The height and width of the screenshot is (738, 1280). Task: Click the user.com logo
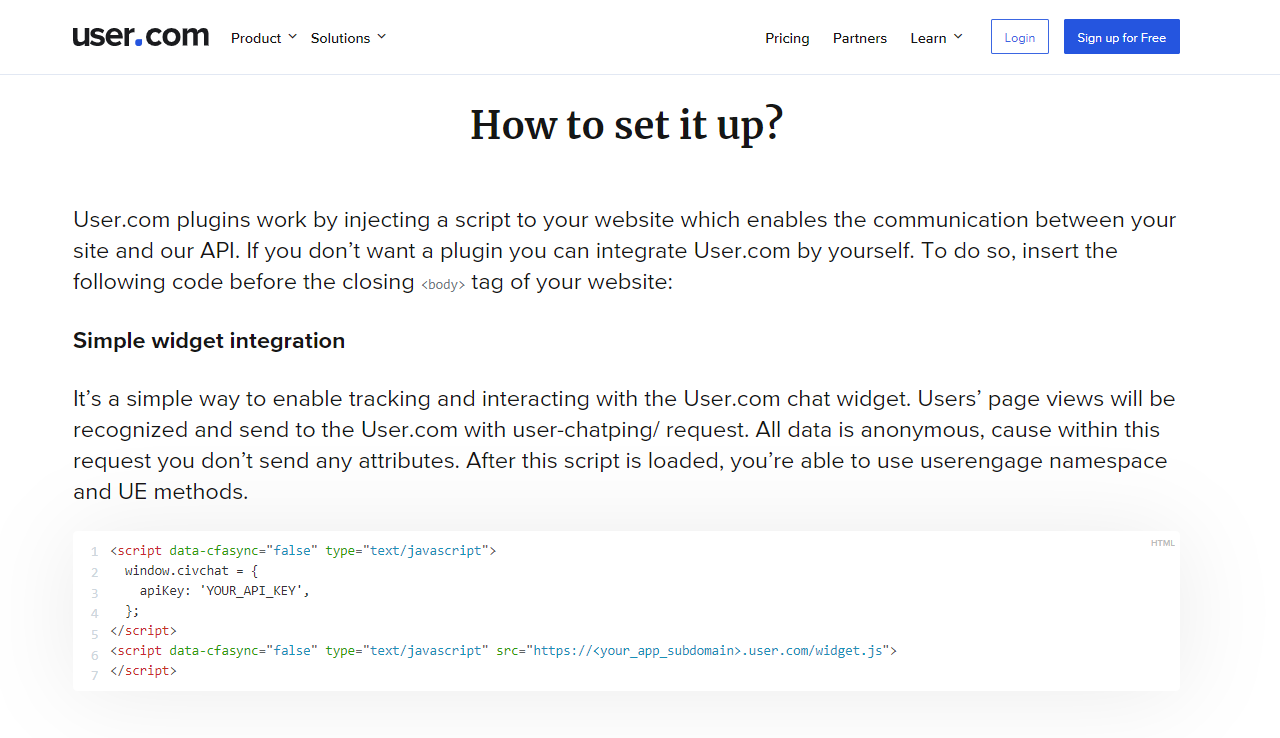click(140, 37)
